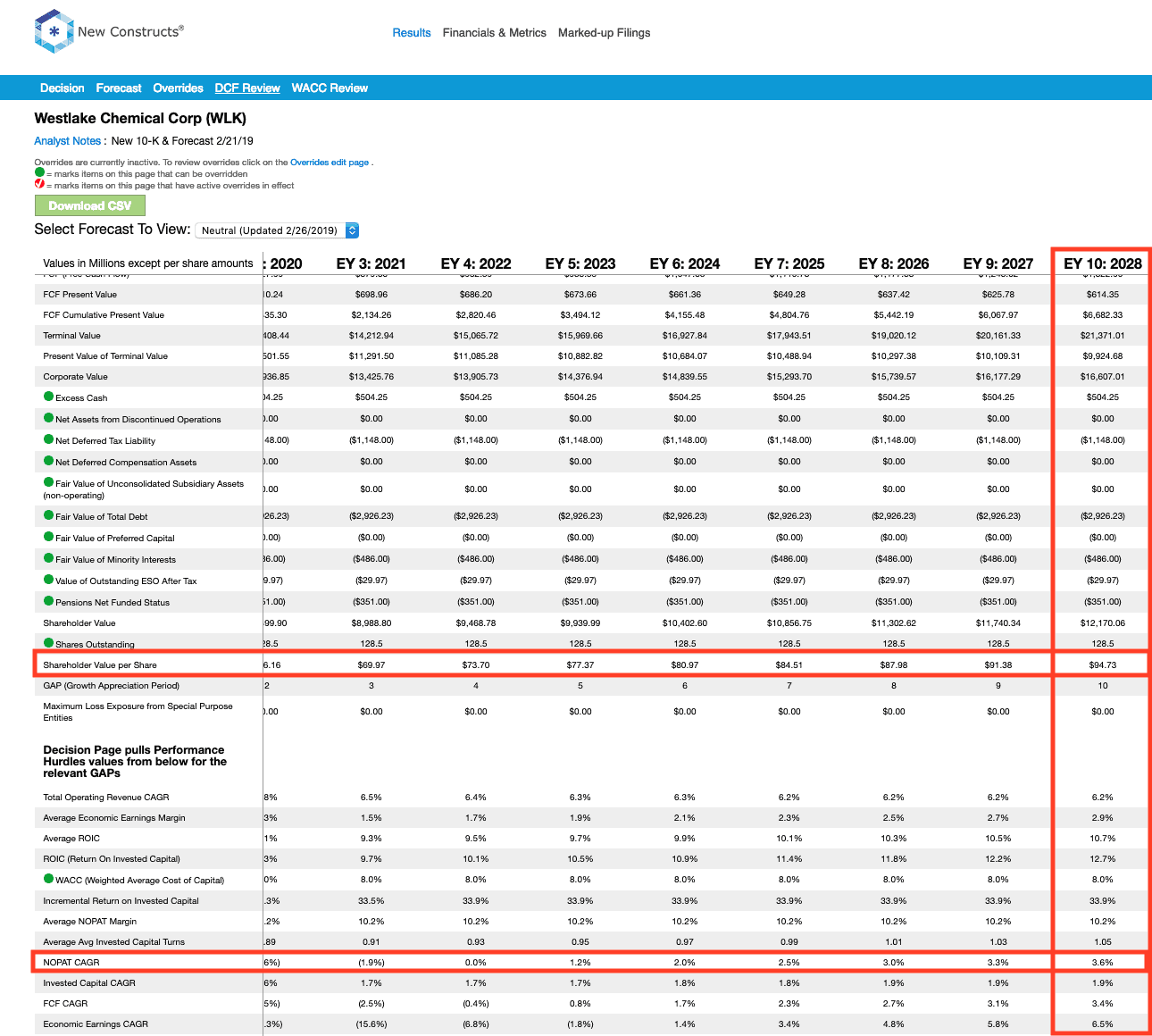The height and width of the screenshot is (1036, 1152).
Task: Click the $21,371.01 terminal value cell
Action: point(1103,336)
